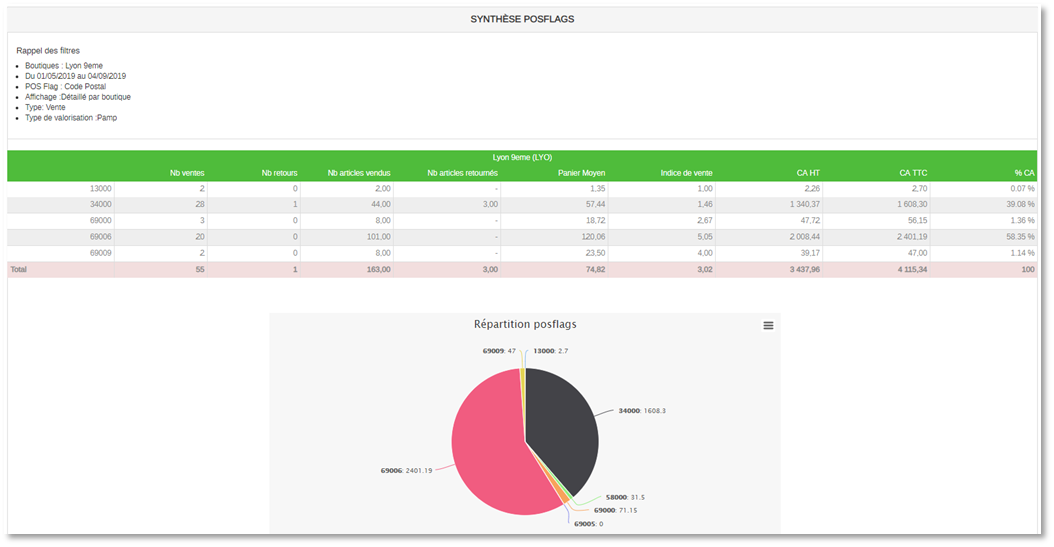Click the Indice de vente column header
Viewport: 1054px width, 547px height.
click(687, 173)
